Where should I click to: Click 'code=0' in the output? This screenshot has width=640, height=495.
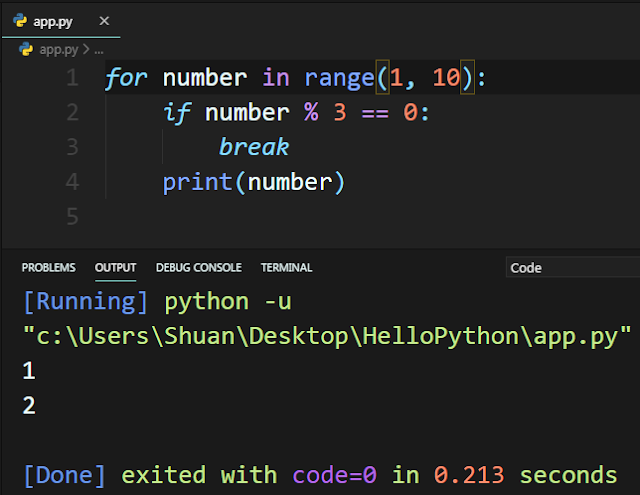pos(335,475)
